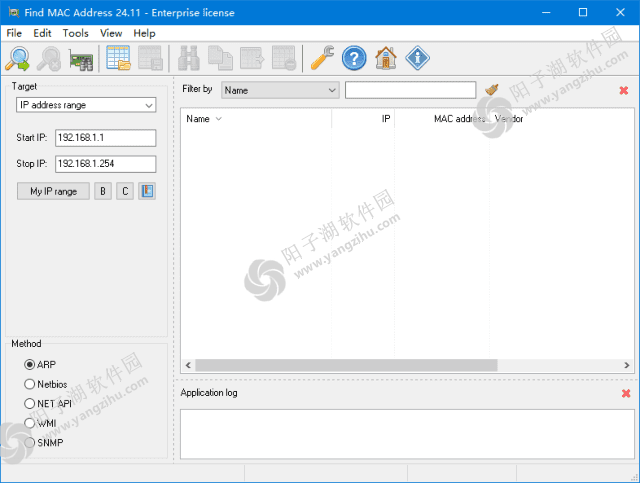Click into the Start IP field
Image resolution: width=640 pixels, height=483 pixels.
(105, 138)
